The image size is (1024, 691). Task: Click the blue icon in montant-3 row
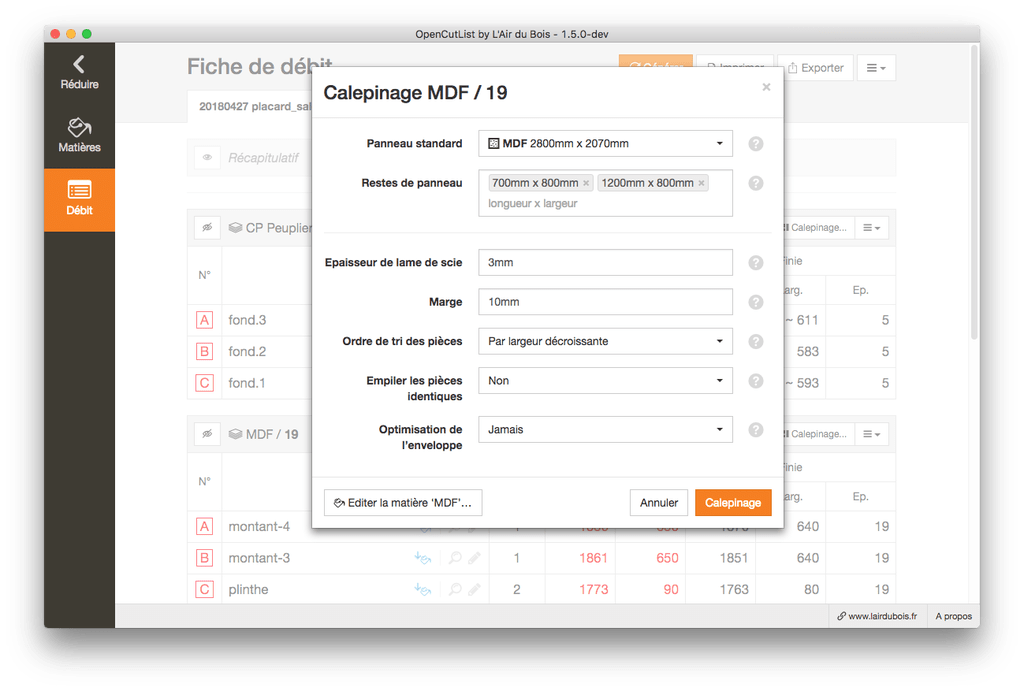click(423, 558)
